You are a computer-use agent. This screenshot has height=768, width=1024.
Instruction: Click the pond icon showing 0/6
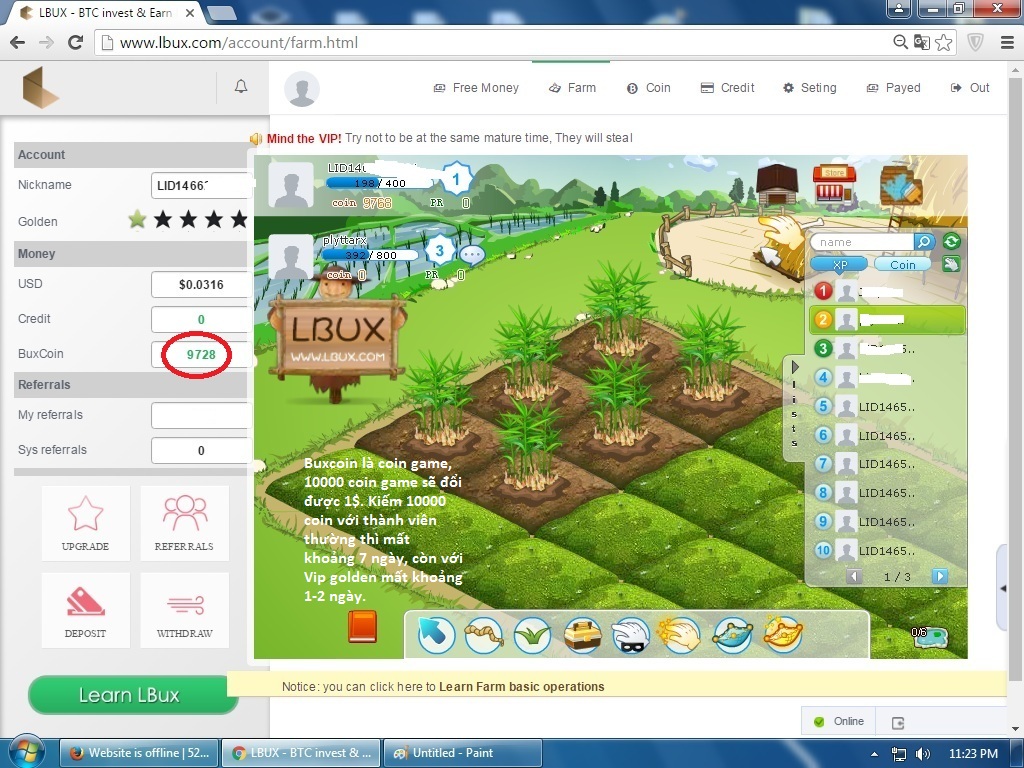pyautogui.click(x=929, y=637)
